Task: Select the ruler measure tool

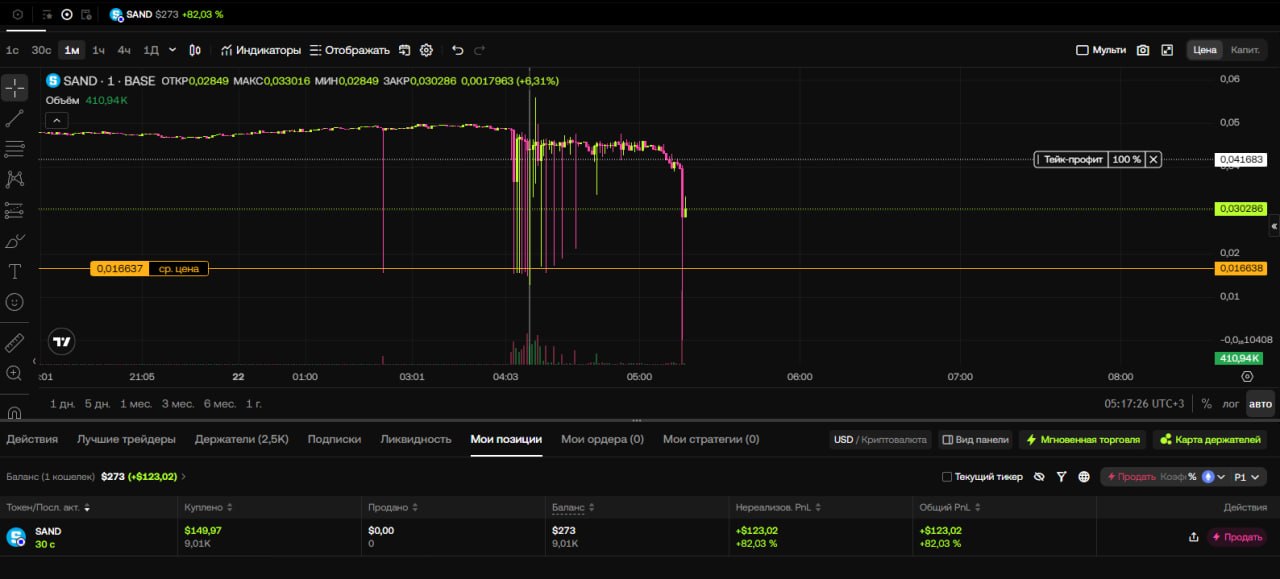Action: (14, 343)
